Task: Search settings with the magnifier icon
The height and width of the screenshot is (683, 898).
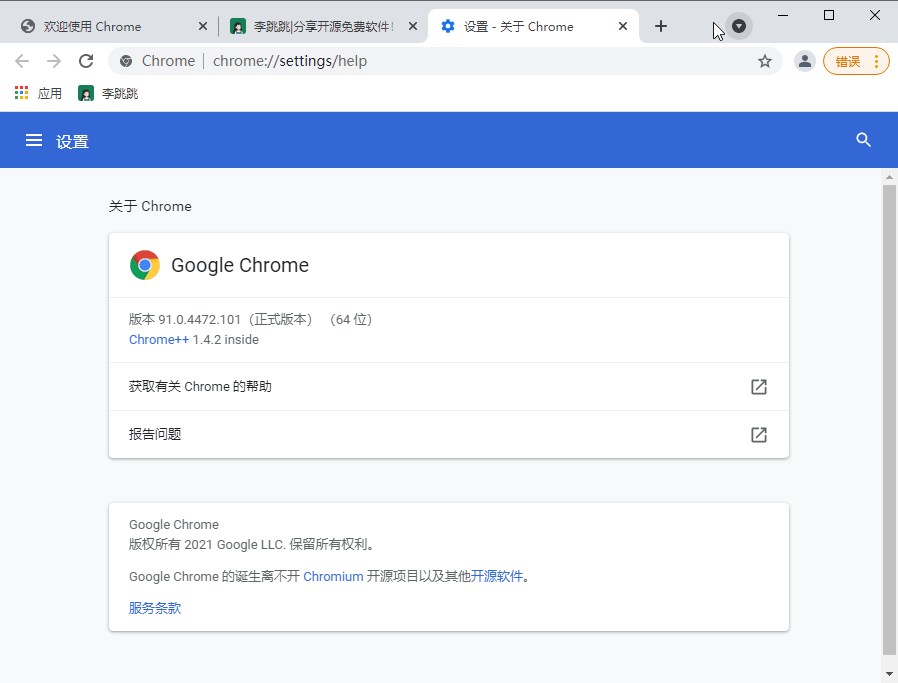Action: [863, 140]
